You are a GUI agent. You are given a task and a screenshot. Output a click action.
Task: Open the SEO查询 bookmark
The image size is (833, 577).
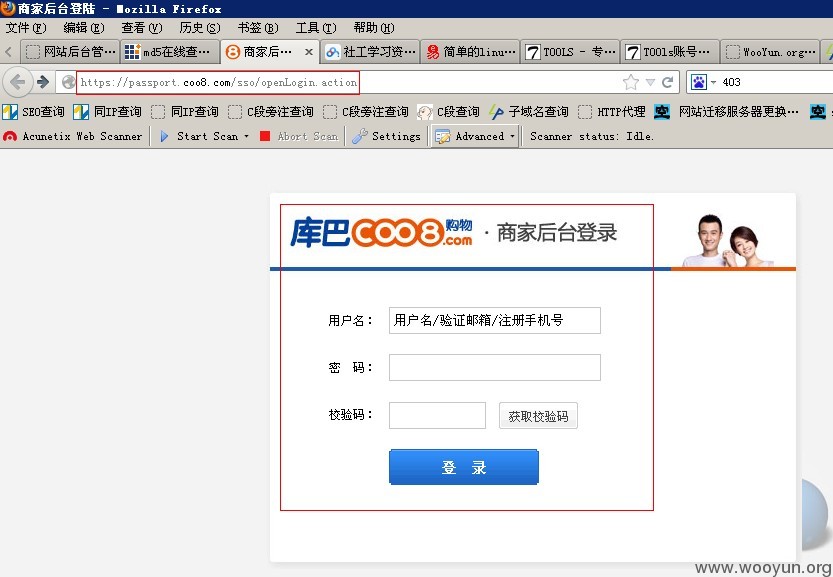tap(33, 112)
